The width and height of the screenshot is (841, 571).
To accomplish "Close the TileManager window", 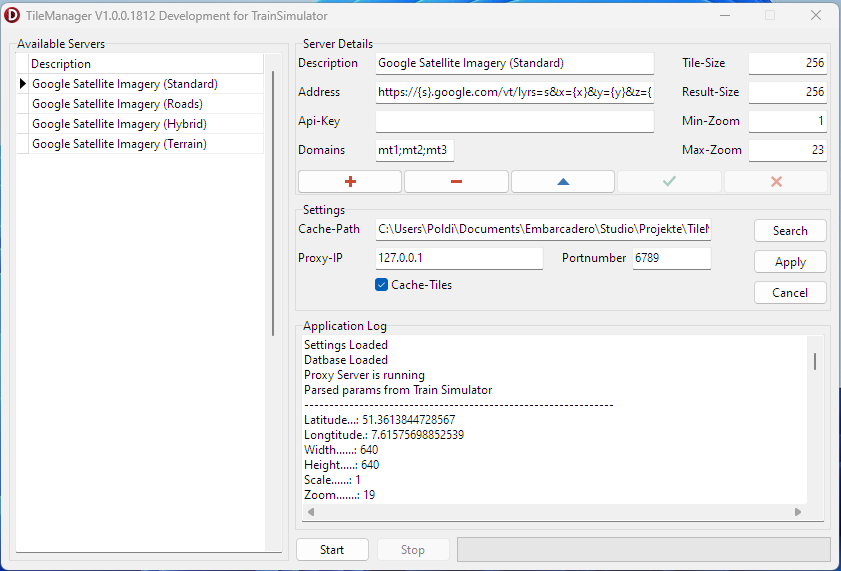I will [x=816, y=15].
